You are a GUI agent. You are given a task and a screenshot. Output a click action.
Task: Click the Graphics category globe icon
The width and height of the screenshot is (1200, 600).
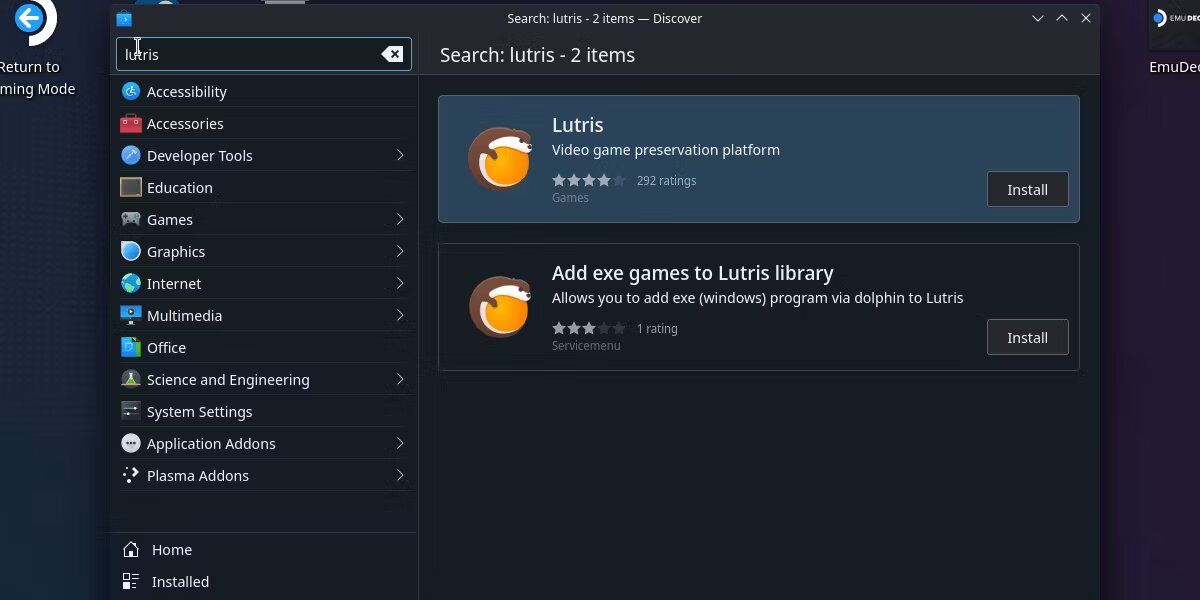(x=131, y=251)
